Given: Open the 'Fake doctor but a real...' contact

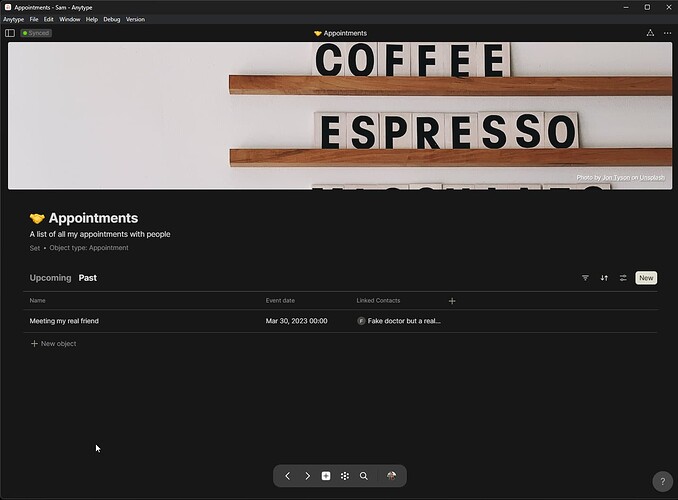Looking at the screenshot, I should (x=399, y=321).
